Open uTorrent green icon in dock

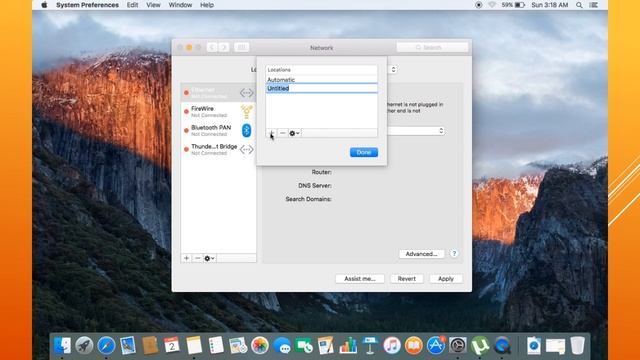pyautogui.click(x=480, y=345)
